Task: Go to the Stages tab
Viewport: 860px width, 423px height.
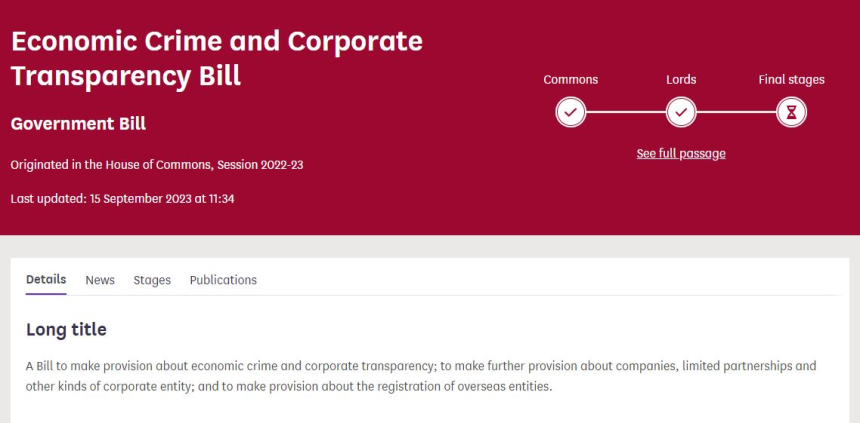Action: pos(152,280)
